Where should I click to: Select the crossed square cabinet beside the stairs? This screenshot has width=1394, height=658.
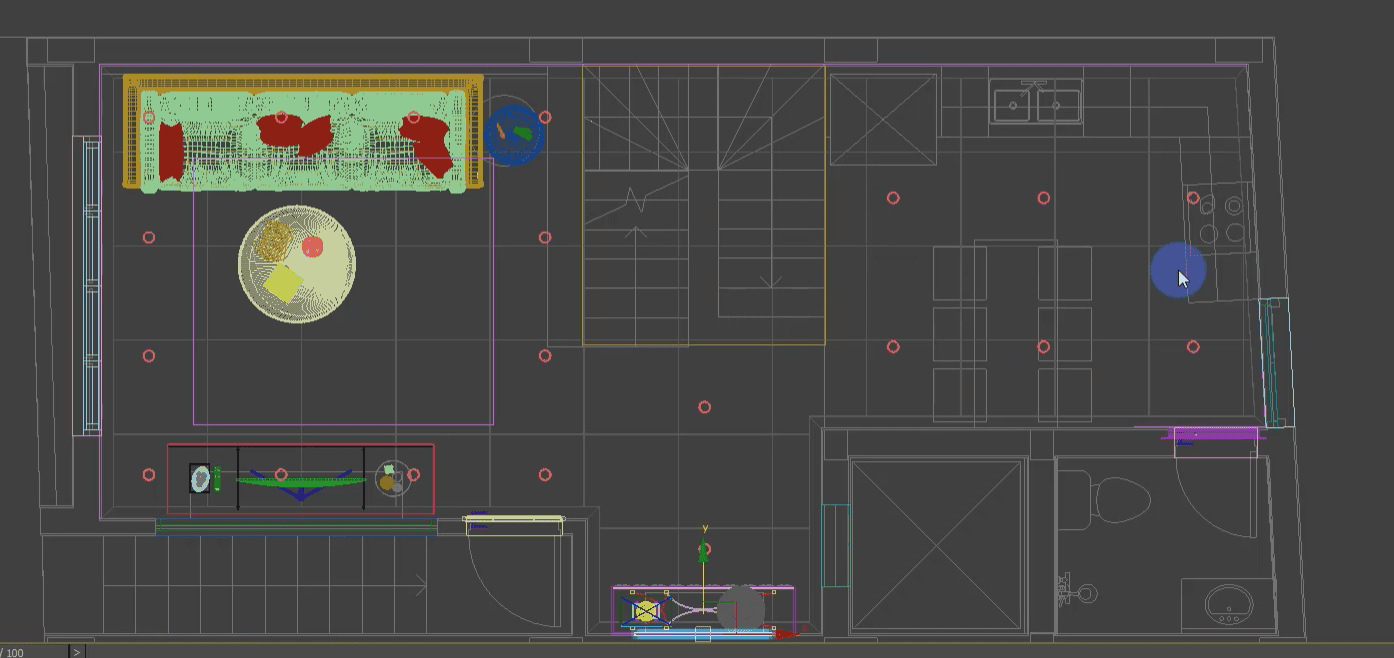pyautogui.click(x=883, y=119)
